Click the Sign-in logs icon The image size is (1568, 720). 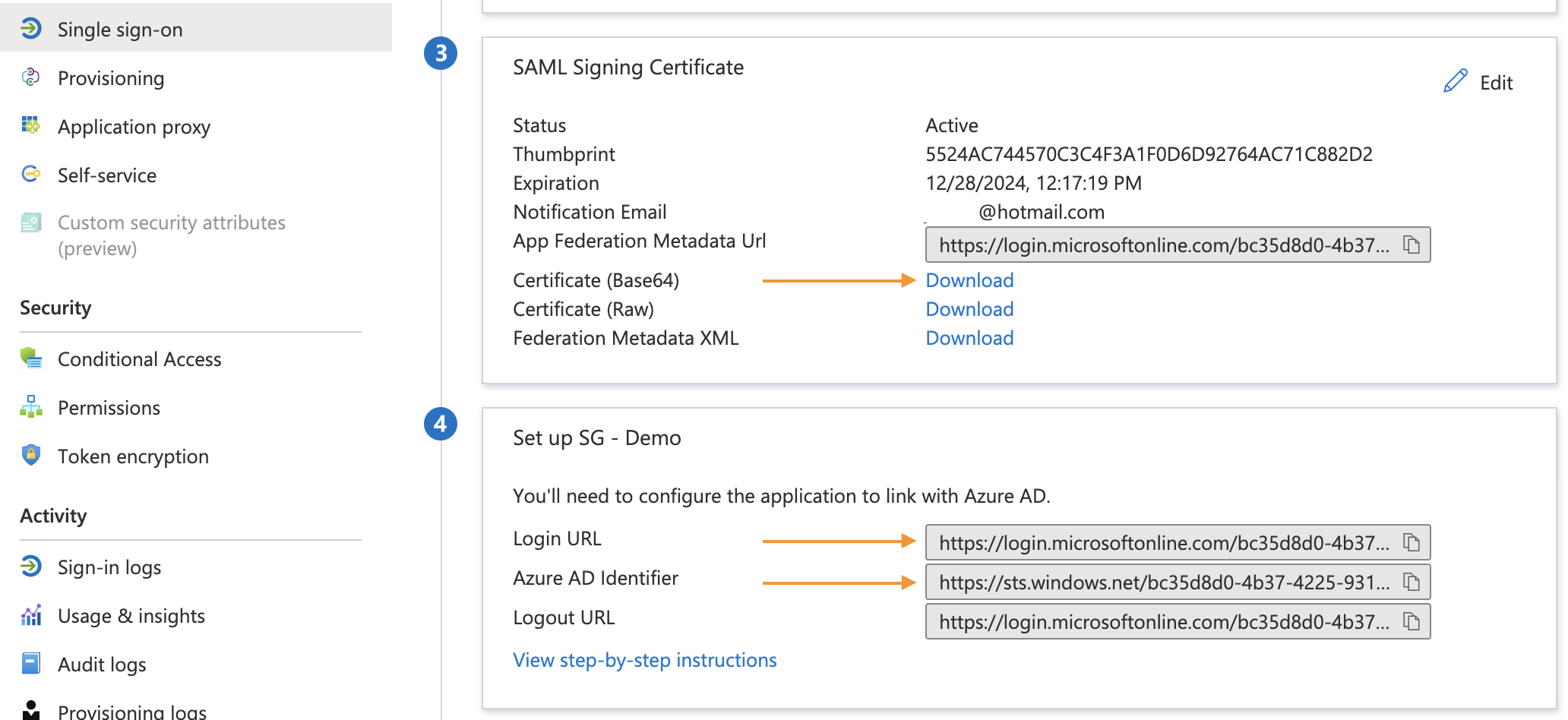31,566
